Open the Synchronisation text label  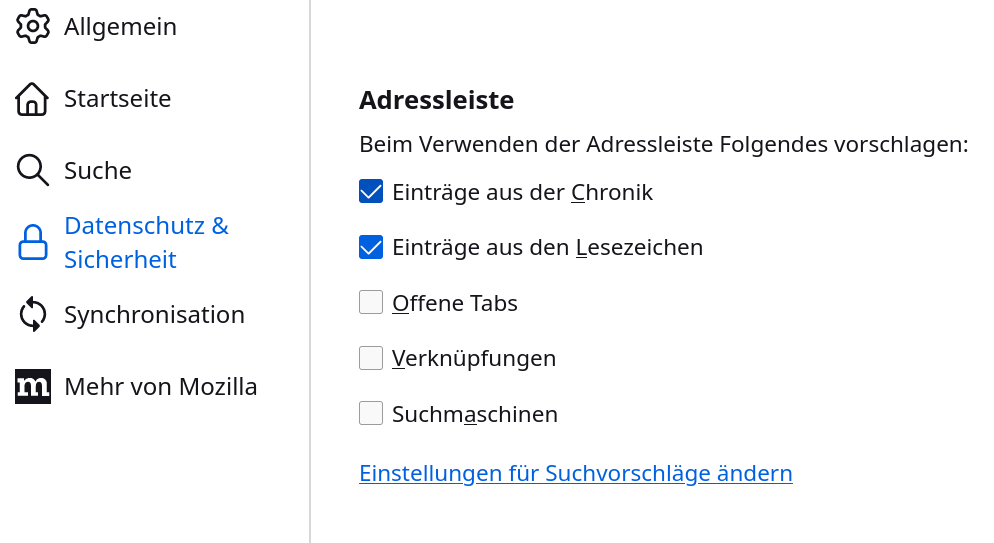click(x=154, y=315)
